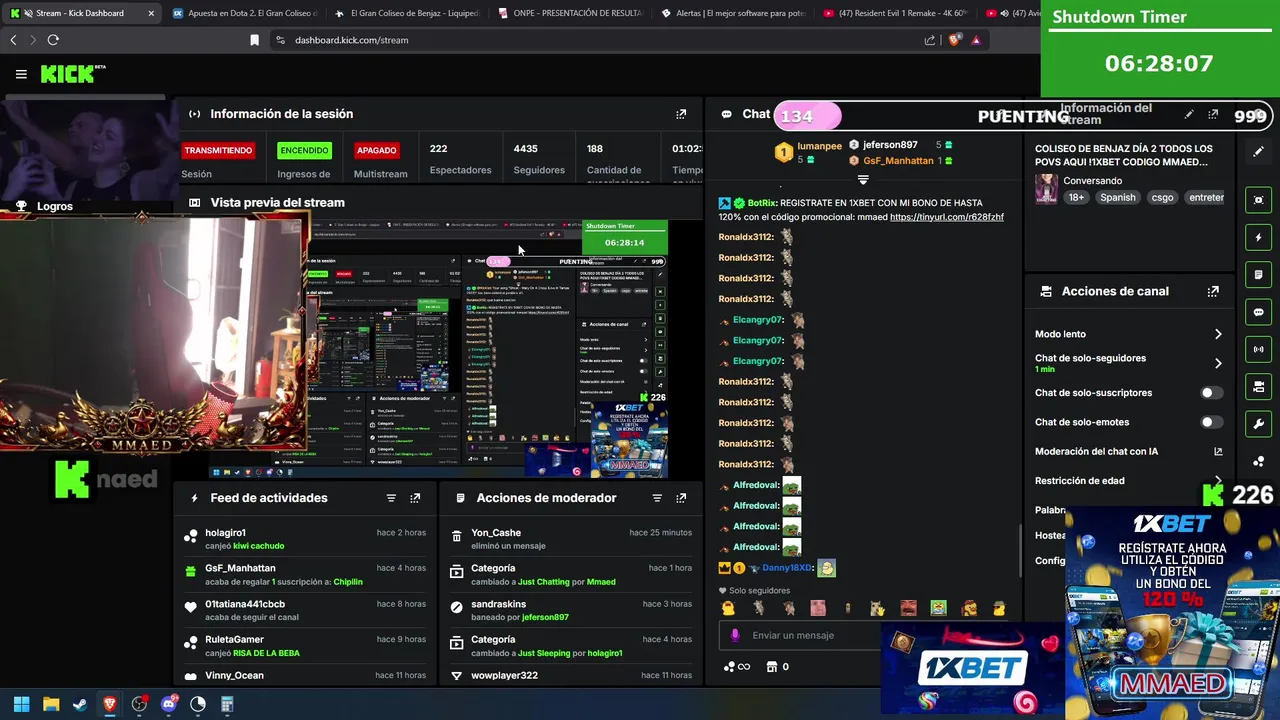Open the hamburger menu beside Kick logo

21,74
